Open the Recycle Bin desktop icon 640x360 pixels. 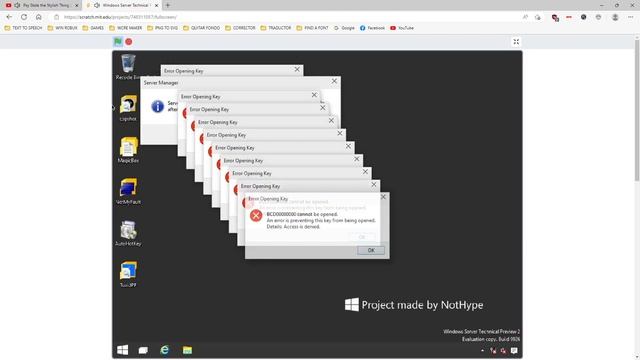pos(128,67)
